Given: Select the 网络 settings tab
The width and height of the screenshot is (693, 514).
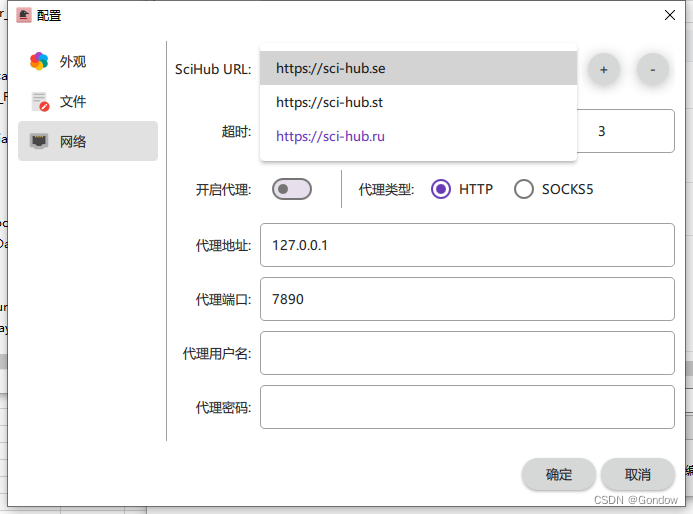Looking at the screenshot, I should 88,141.
